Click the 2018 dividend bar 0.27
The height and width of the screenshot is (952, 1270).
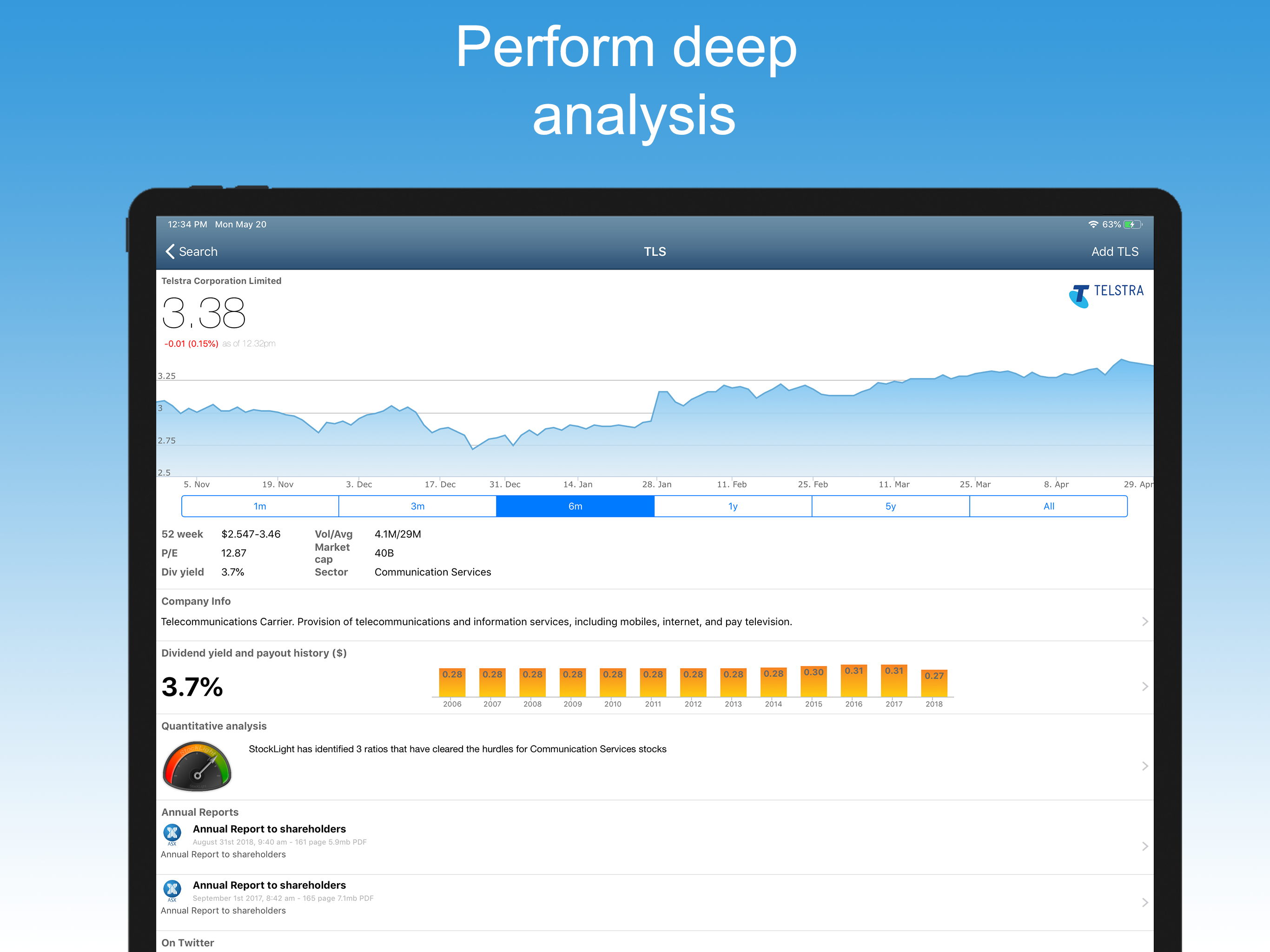click(x=934, y=683)
